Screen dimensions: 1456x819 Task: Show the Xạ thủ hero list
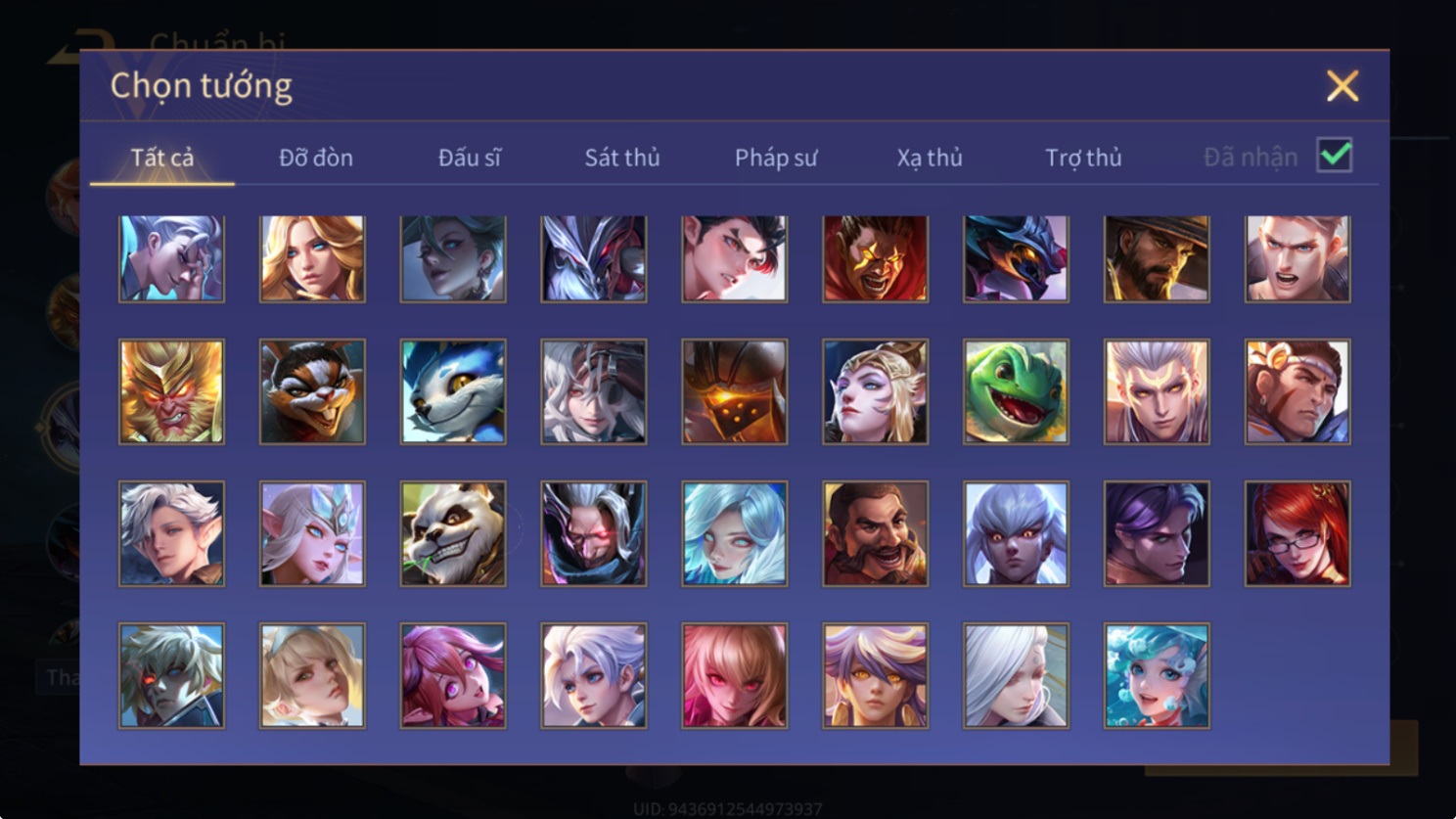click(930, 158)
